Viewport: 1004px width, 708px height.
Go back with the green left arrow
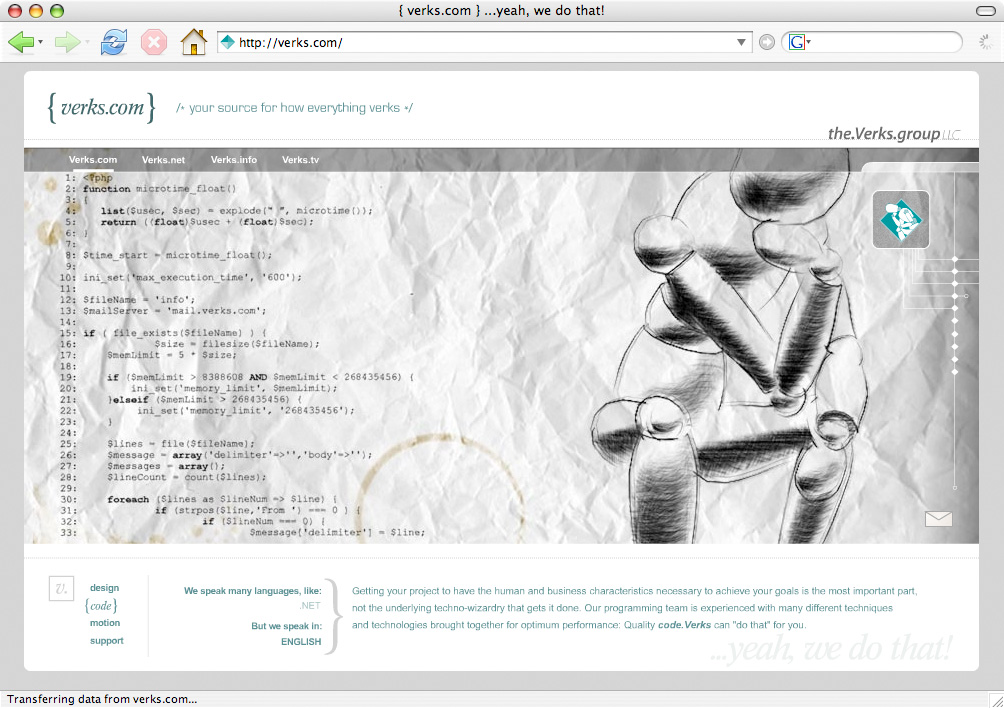[x=20, y=42]
